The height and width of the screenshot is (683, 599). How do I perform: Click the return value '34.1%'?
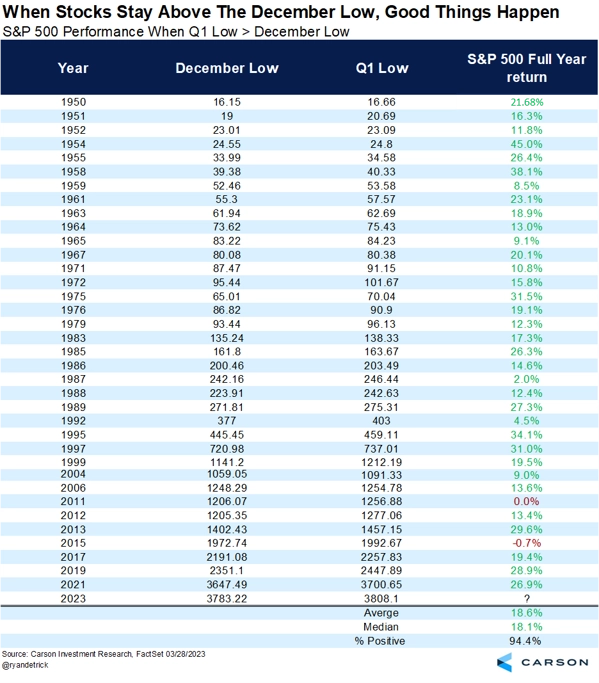(x=527, y=435)
